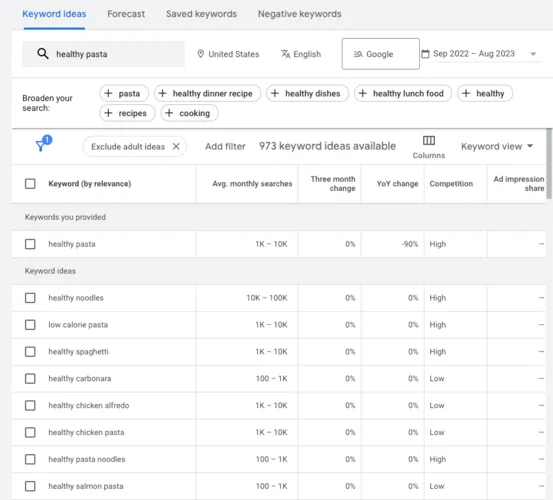The image size is (553, 500).
Task: Change the United States location setting
Action: pos(228,54)
